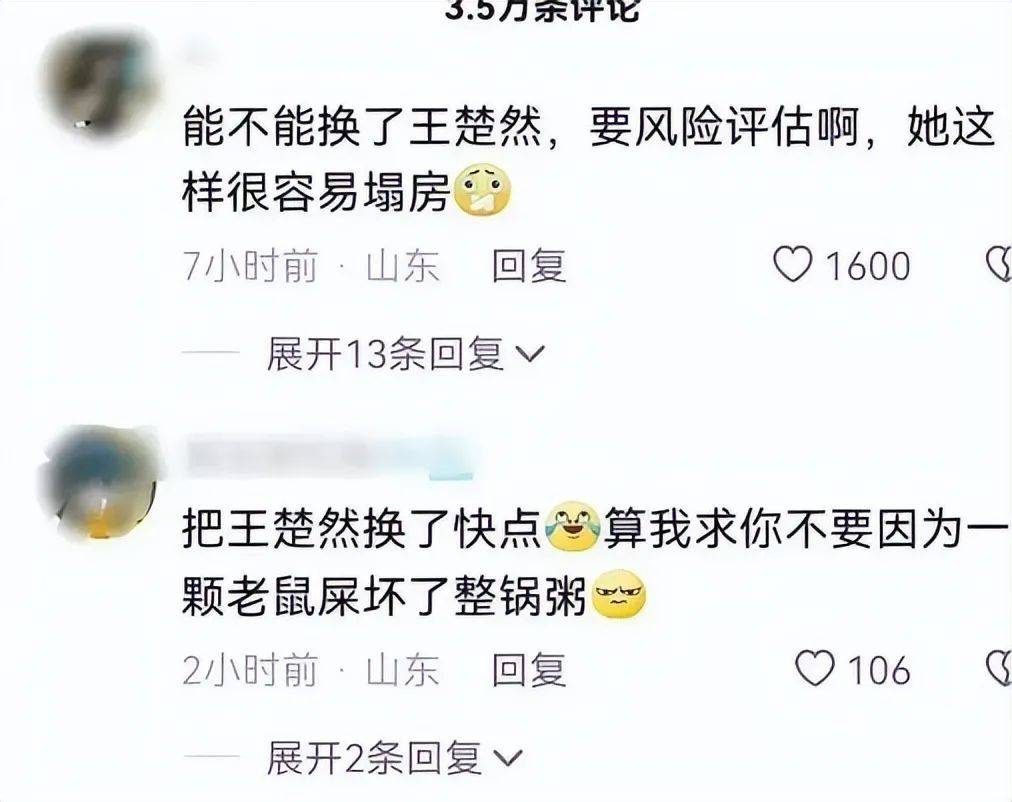Dislike the second comment with broken-heart icon
1012x802 pixels.
[x=1000, y=668]
